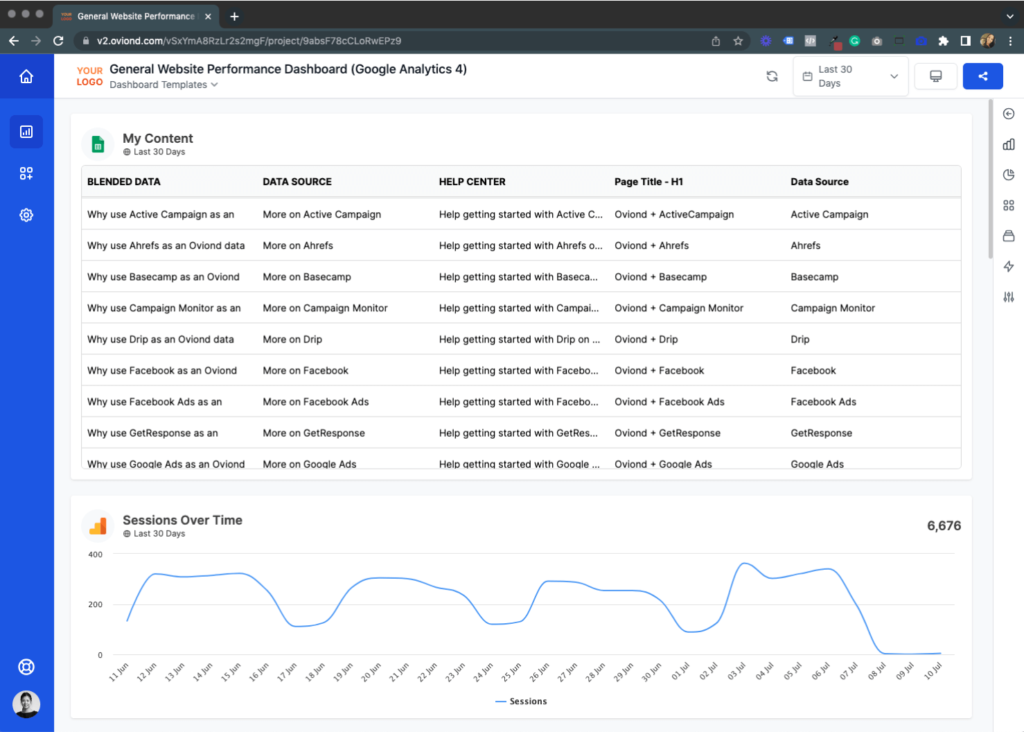Image resolution: width=1024 pixels, height=732 pixels.
Task: Click the More on Facebook Ads cell
Action: point(315,402)
